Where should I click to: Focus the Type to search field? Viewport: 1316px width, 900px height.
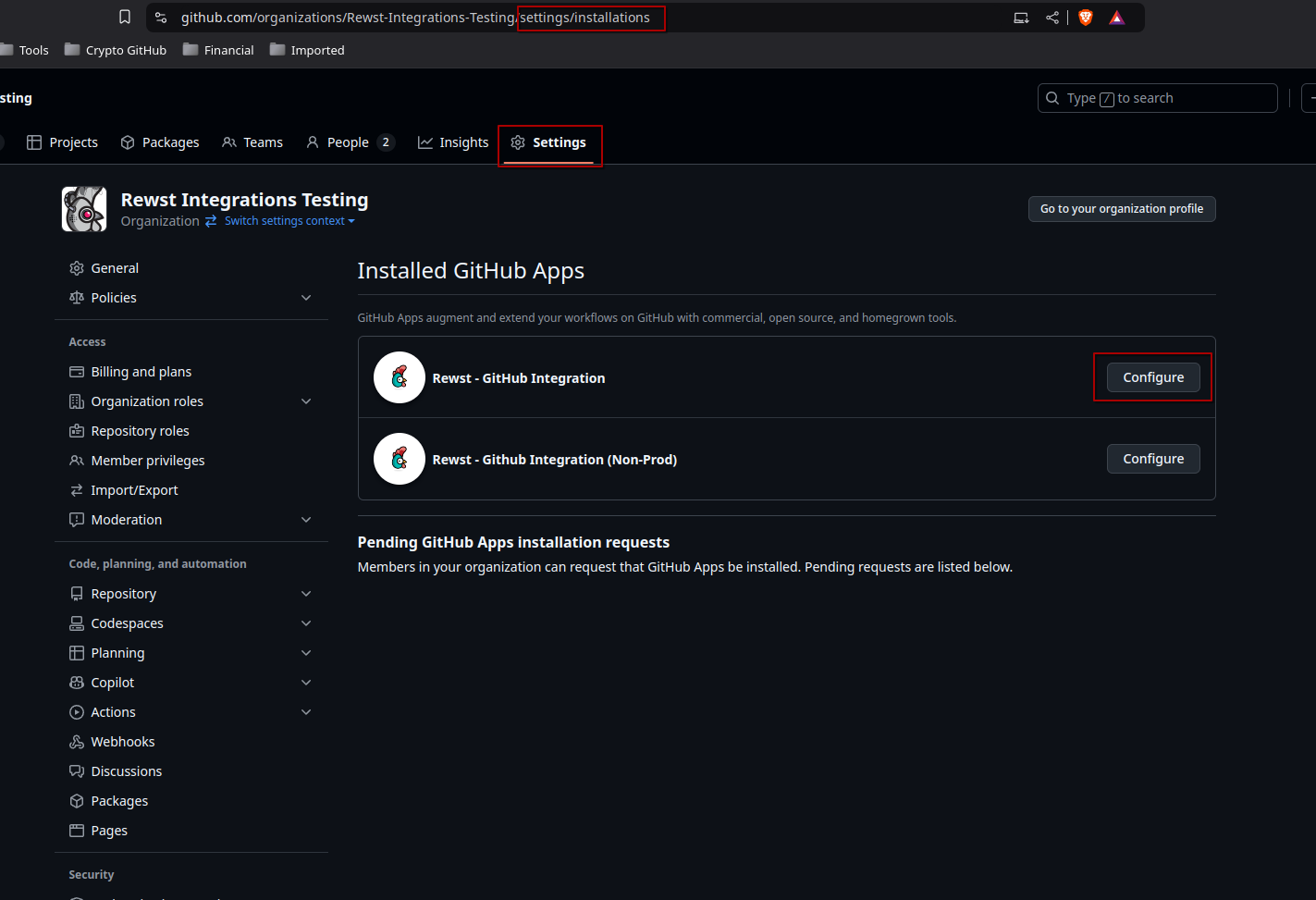point(1156,98)
